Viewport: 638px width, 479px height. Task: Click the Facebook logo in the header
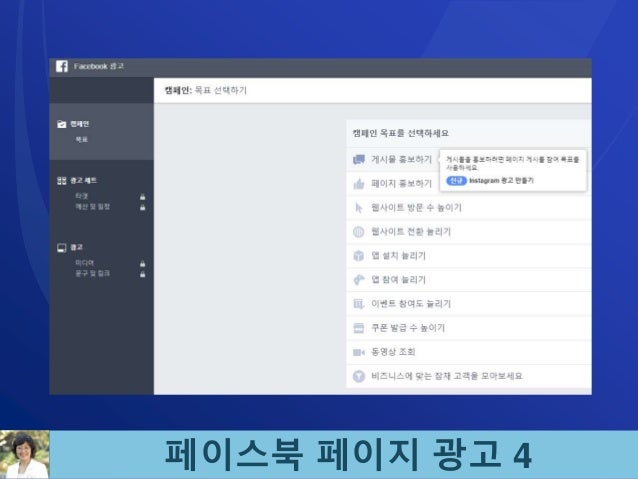pyautogui.click(x=62, y=66)
